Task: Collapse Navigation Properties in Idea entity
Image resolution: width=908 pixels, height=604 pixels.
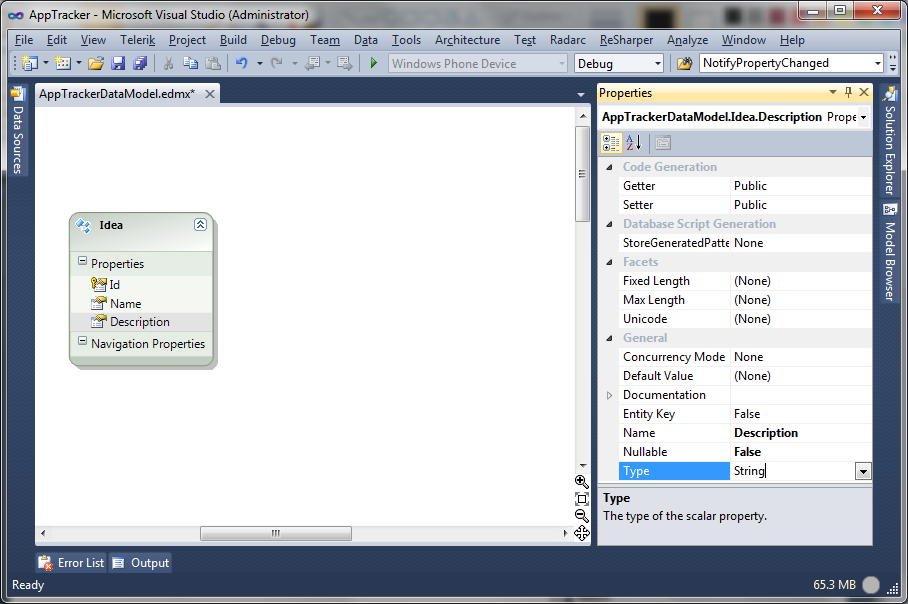Action: click(x=82, y=341)
